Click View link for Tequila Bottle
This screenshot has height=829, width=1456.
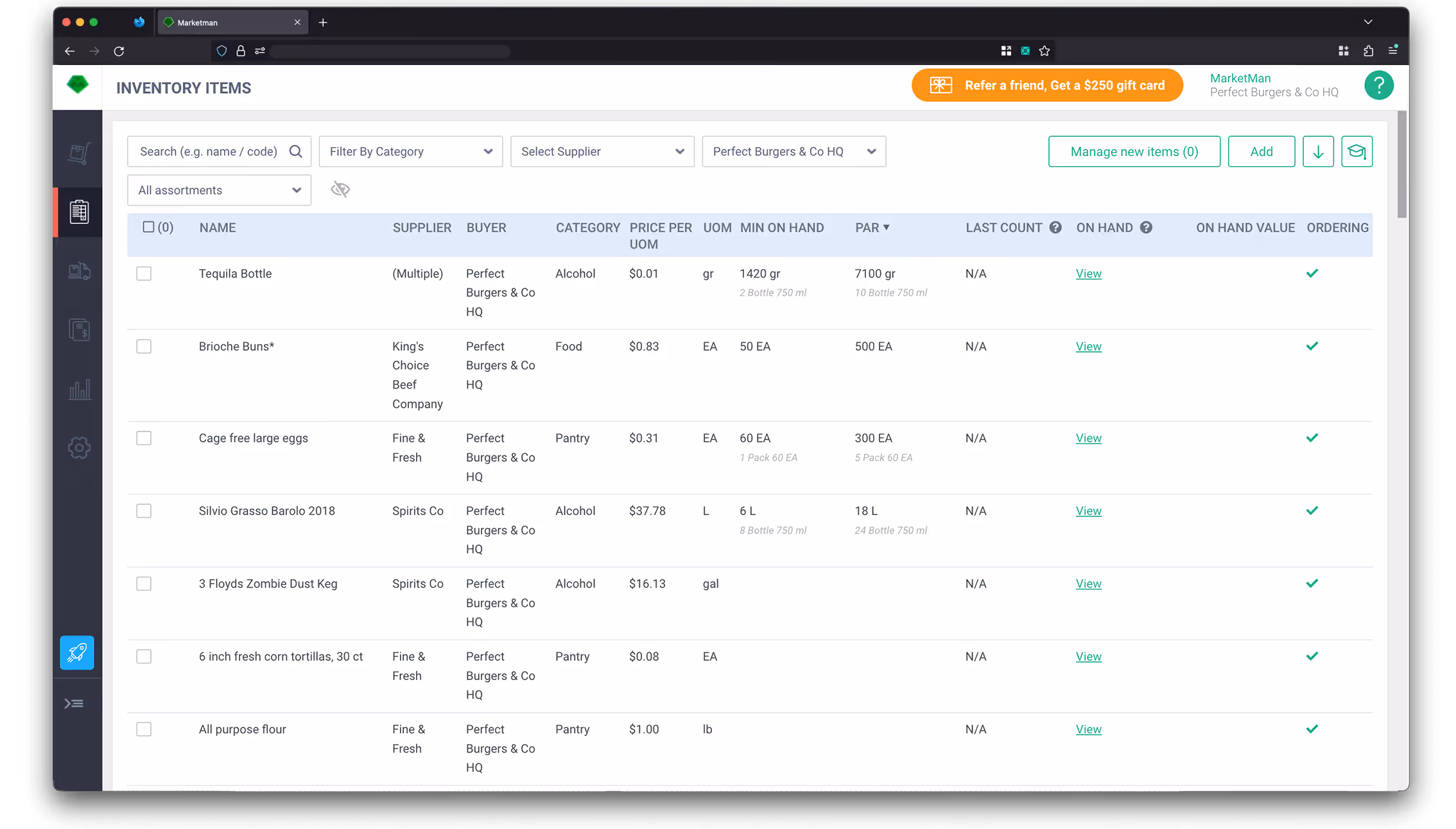click(x=1088, y=274)
